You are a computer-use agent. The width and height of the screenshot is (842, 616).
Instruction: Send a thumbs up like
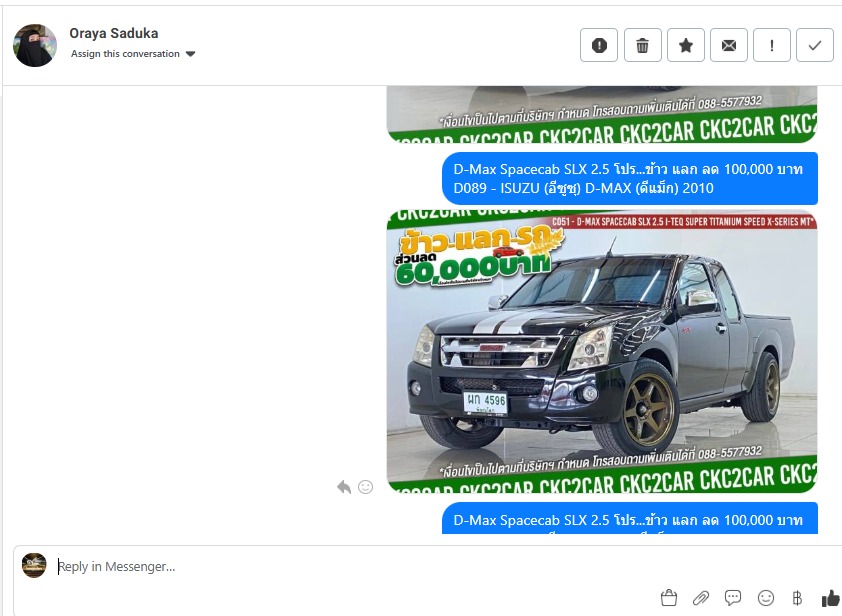(830, 598)
